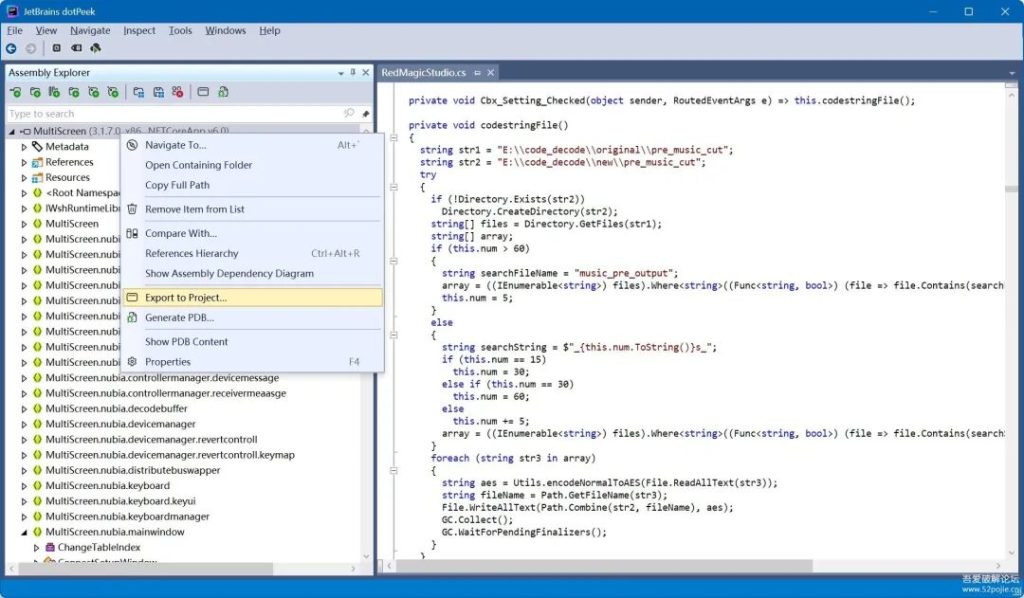The height and width of the screenshot is (598, 1024).
Task: Click the green Generate PDB toolbar icon
Action: (x=223, y=92)
